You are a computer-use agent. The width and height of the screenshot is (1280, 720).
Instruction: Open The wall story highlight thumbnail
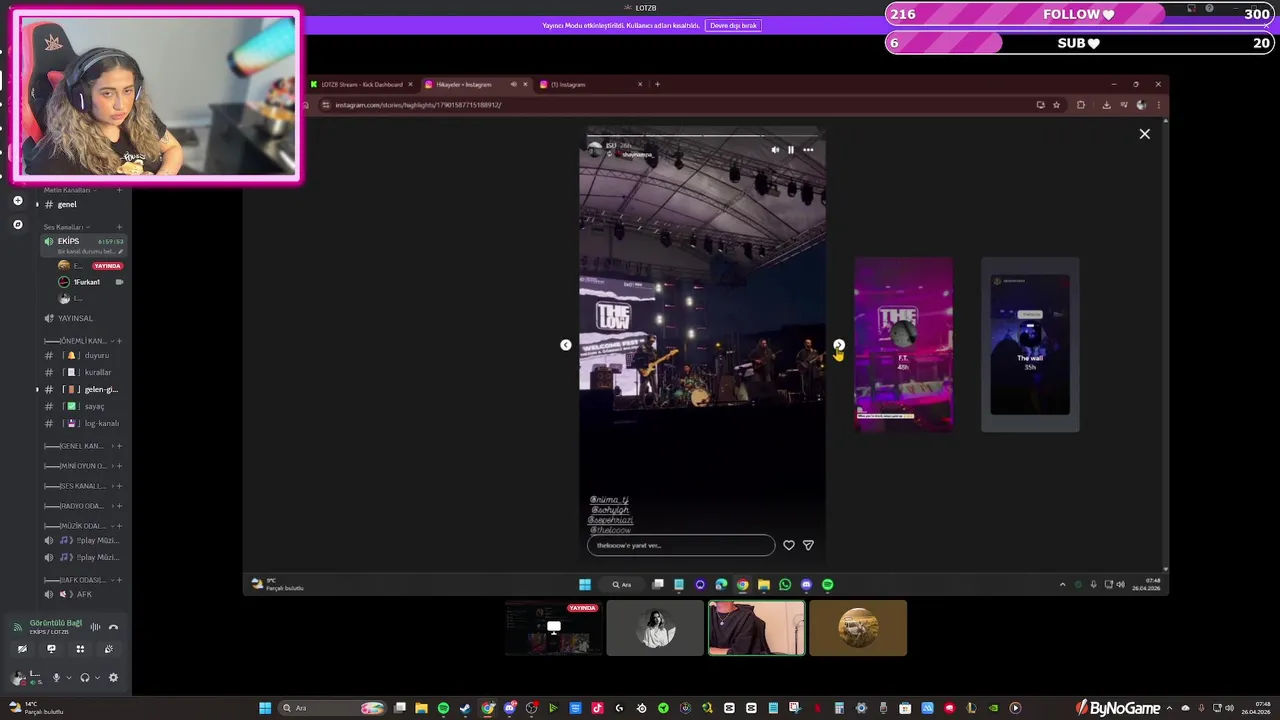pos(1030,345)
